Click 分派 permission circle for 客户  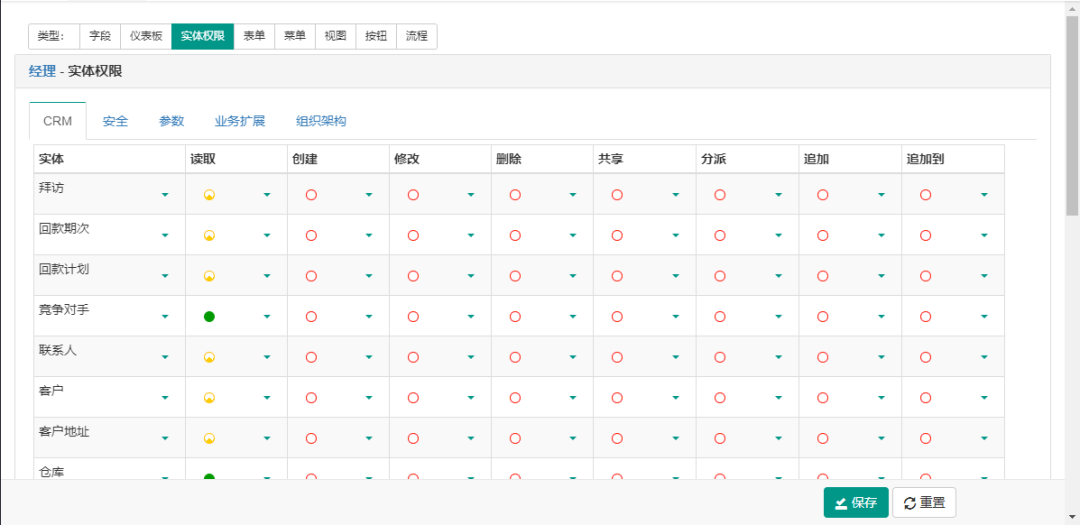(x=720, y=398)
